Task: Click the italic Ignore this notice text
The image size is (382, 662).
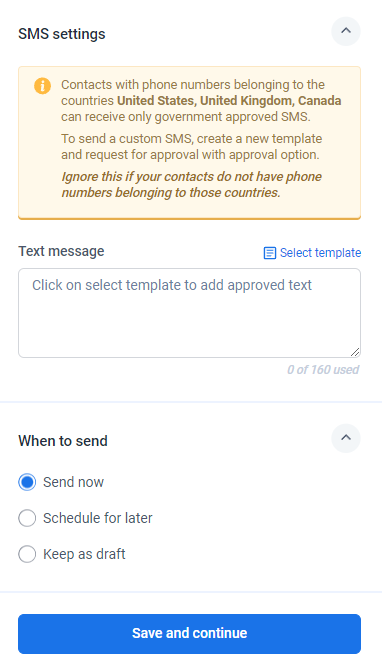Action: tap(192, 184)
